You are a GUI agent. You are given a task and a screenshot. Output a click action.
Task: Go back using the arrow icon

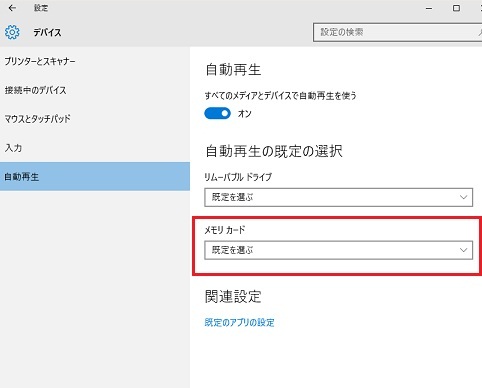12,8
